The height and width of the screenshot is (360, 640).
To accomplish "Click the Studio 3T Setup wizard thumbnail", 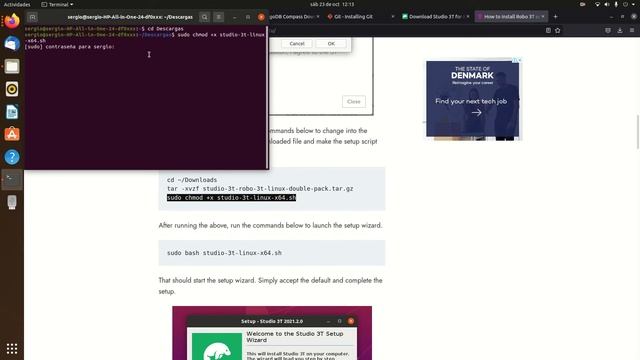I will pyautogui.click(x=272, y=333).
